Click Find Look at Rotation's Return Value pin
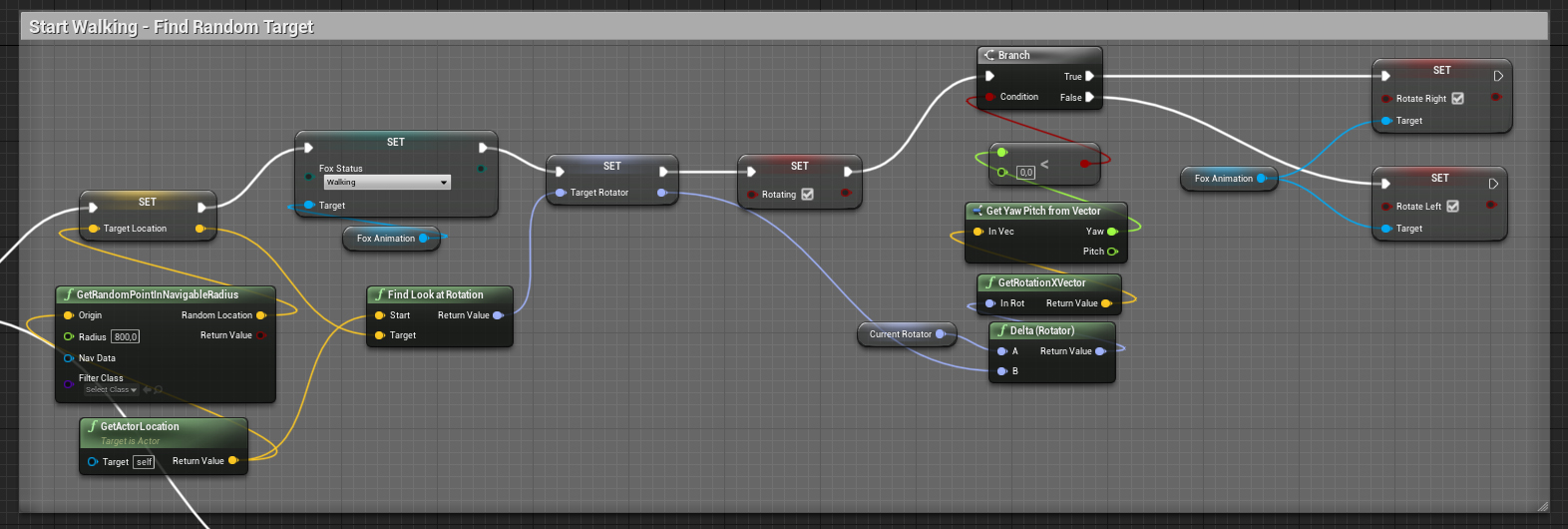Viewport: 1568px width, 529px height. (498, 315)
